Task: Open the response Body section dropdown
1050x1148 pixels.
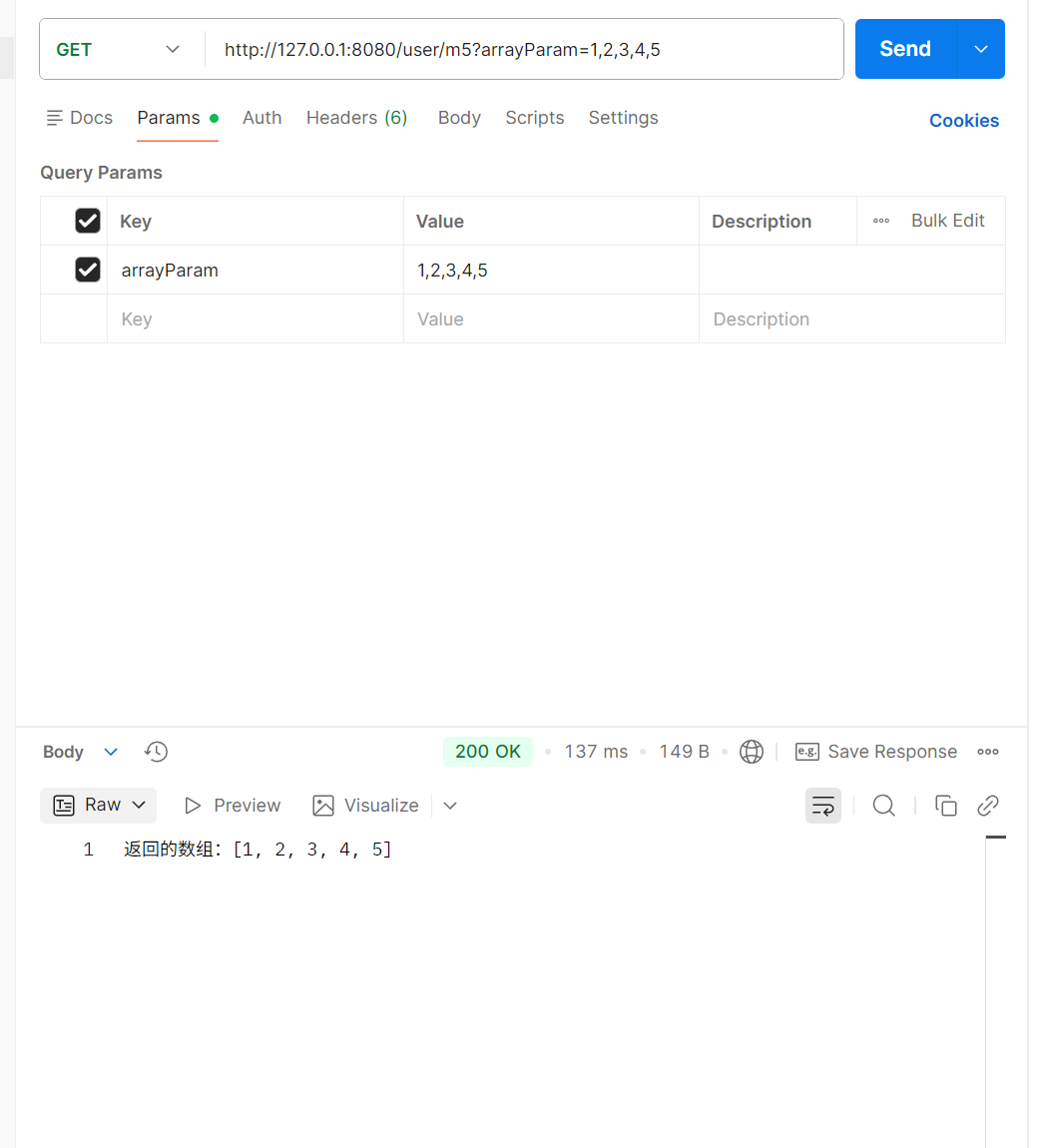Action: [x=111, y=752]
